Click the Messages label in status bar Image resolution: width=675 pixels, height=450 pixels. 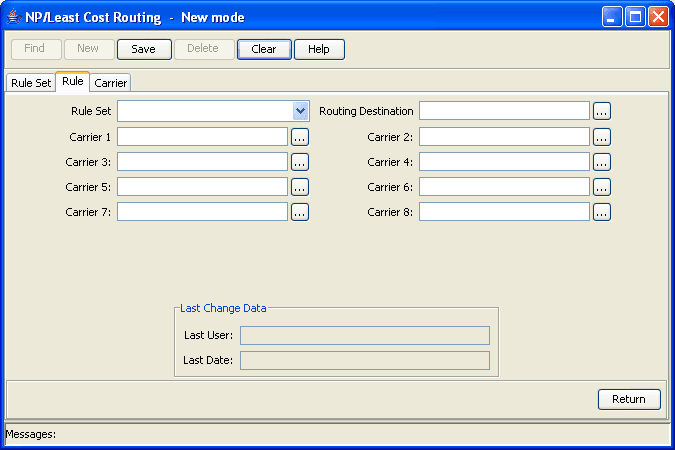pyautogui.click(x=31, y=434)
